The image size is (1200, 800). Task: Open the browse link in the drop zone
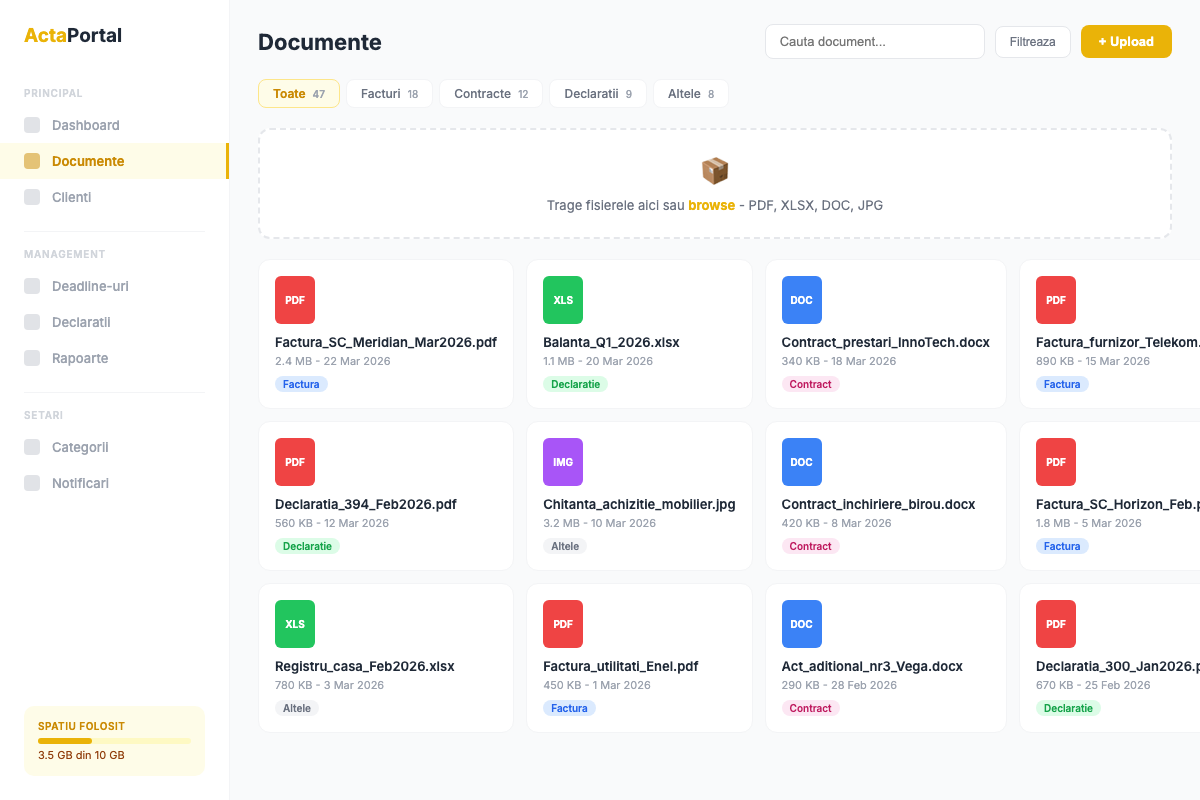pyautogui.click(x=711, y=205)
